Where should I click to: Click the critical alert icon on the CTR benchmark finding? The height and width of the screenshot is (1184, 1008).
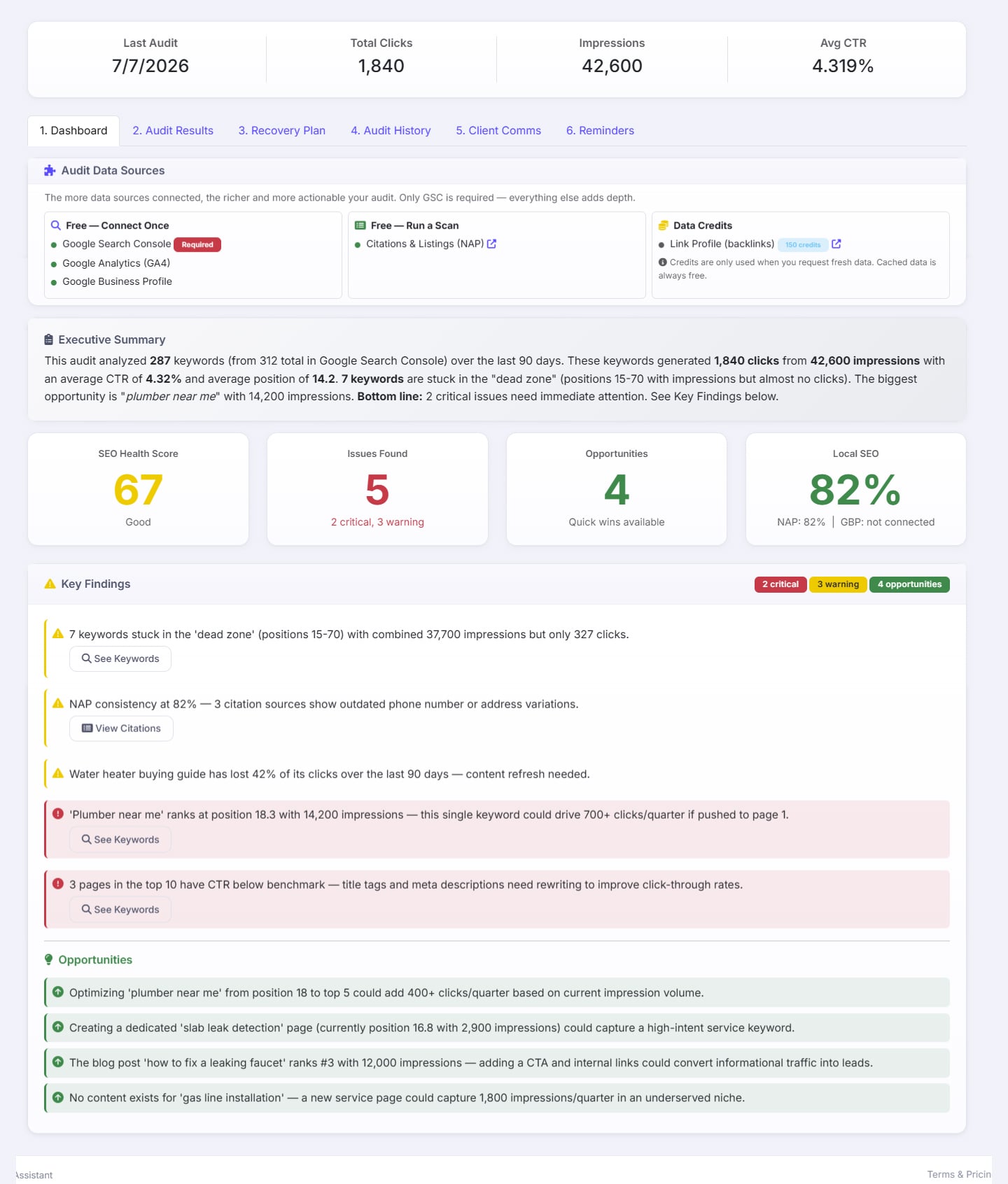tap(58, 884)
